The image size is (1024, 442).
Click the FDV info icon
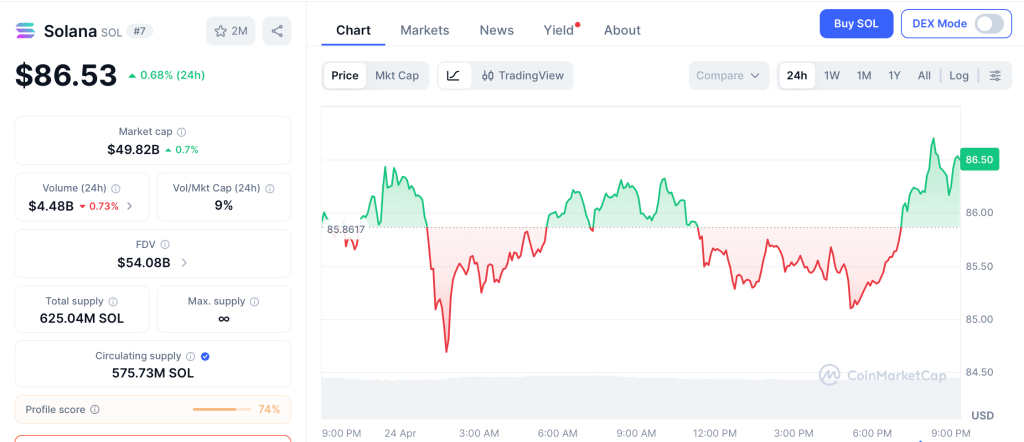click(x=165, y=244)
